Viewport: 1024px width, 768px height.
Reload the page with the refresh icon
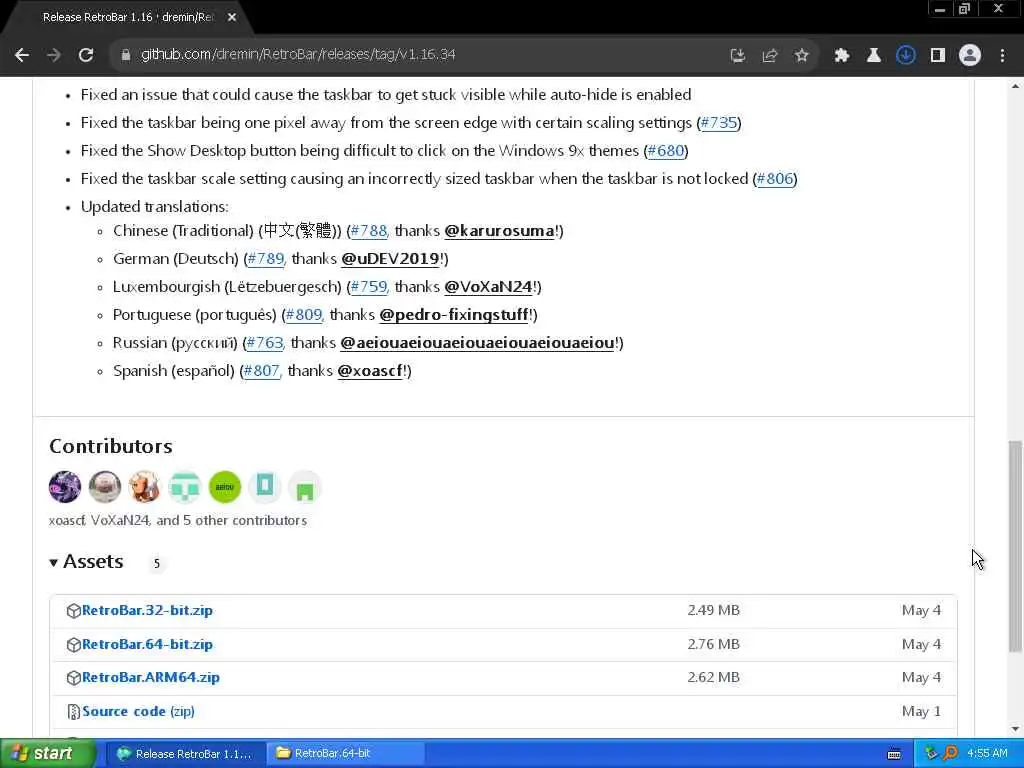click(x=86, y=55)
